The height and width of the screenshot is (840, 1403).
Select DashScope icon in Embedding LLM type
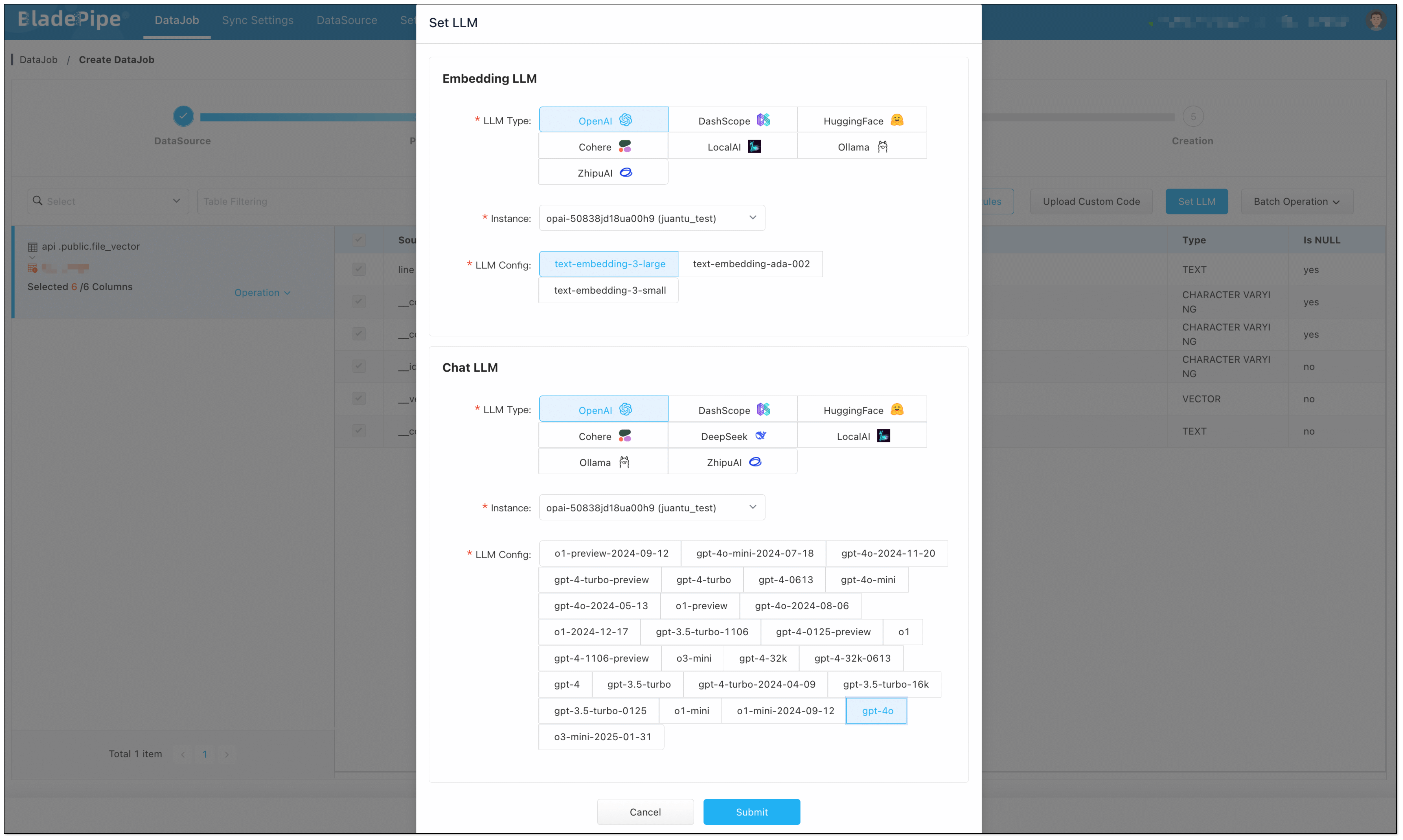click(x=763, y=120)
